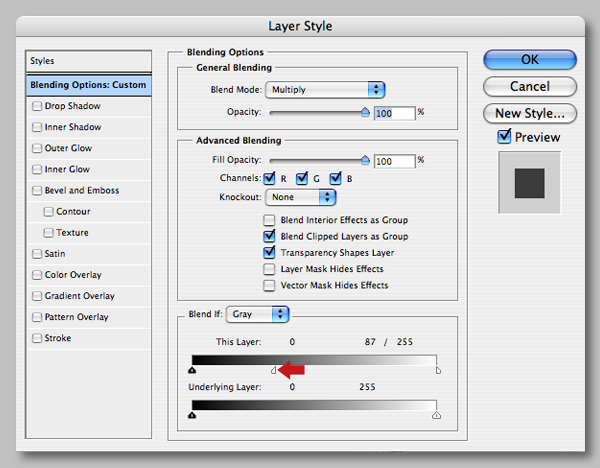Click the Opacity slider handle

pyautogui.click(x=365, y=112)
